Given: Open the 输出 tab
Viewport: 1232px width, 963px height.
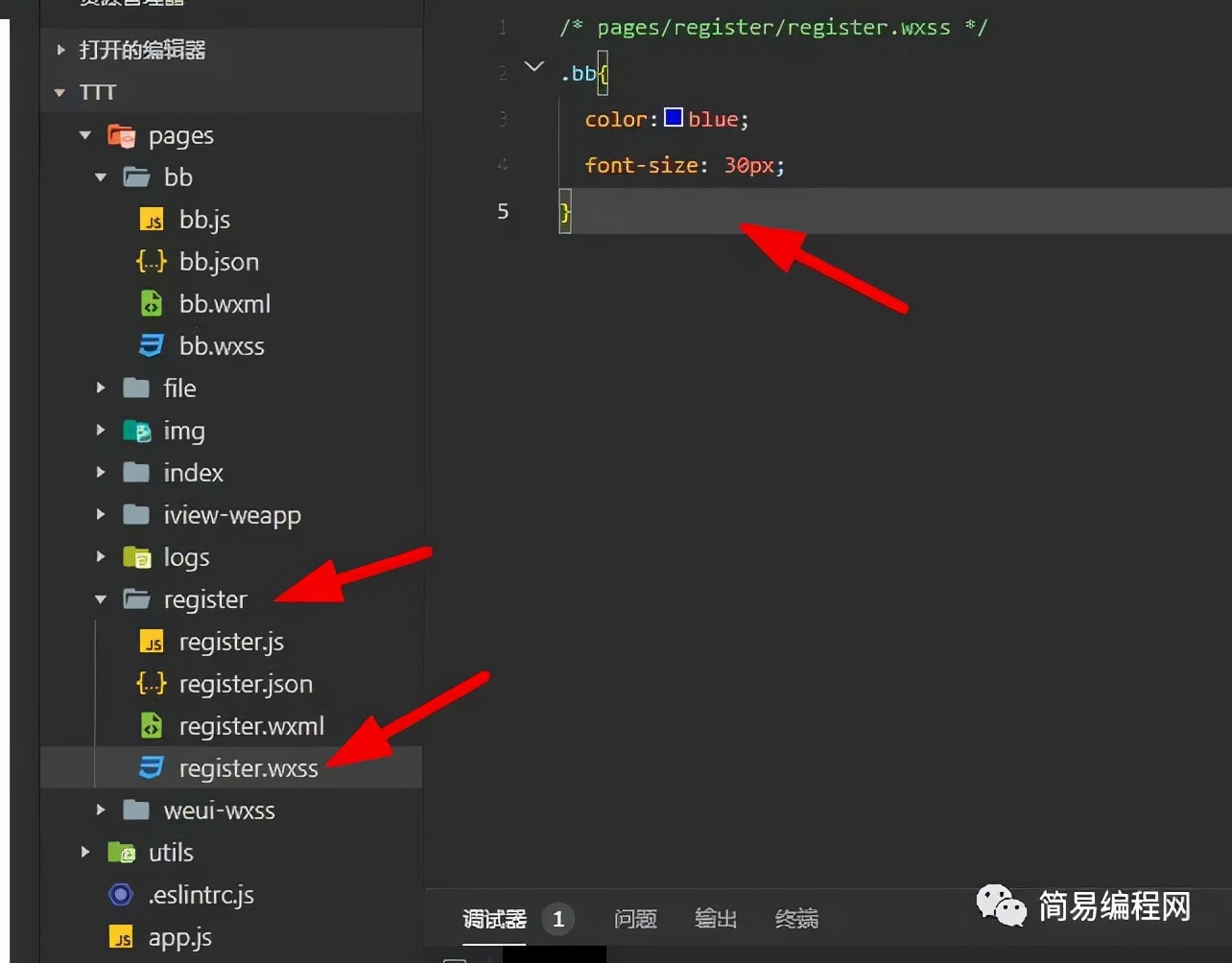Looking at the screenshot, I should (716, 920).
